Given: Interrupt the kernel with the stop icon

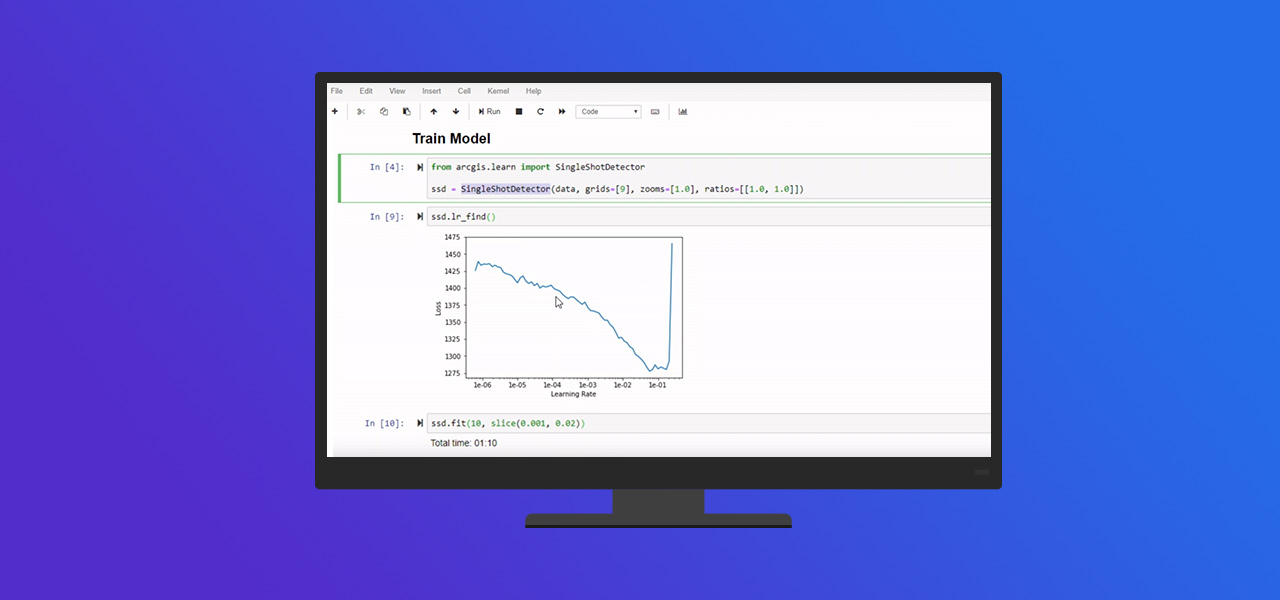Looking at the screenshot, I should pyautogui.click(x=519, y=112).
